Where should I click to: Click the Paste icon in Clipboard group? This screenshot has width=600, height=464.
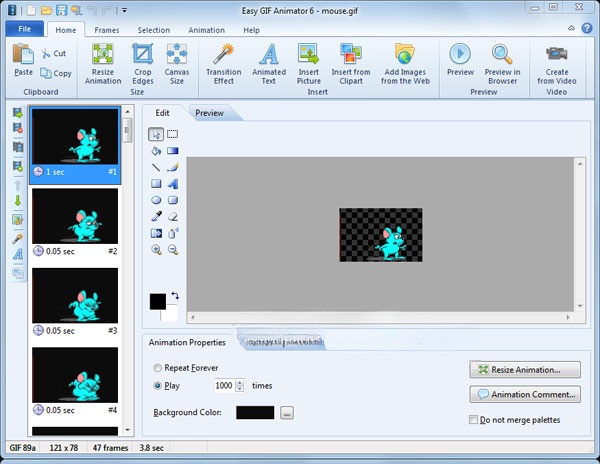(23, 54)
